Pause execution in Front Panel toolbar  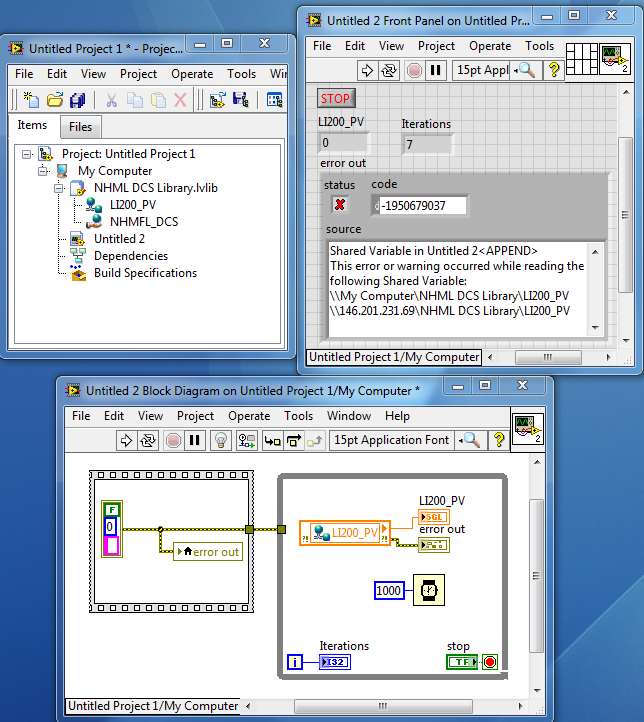[435, 70]
